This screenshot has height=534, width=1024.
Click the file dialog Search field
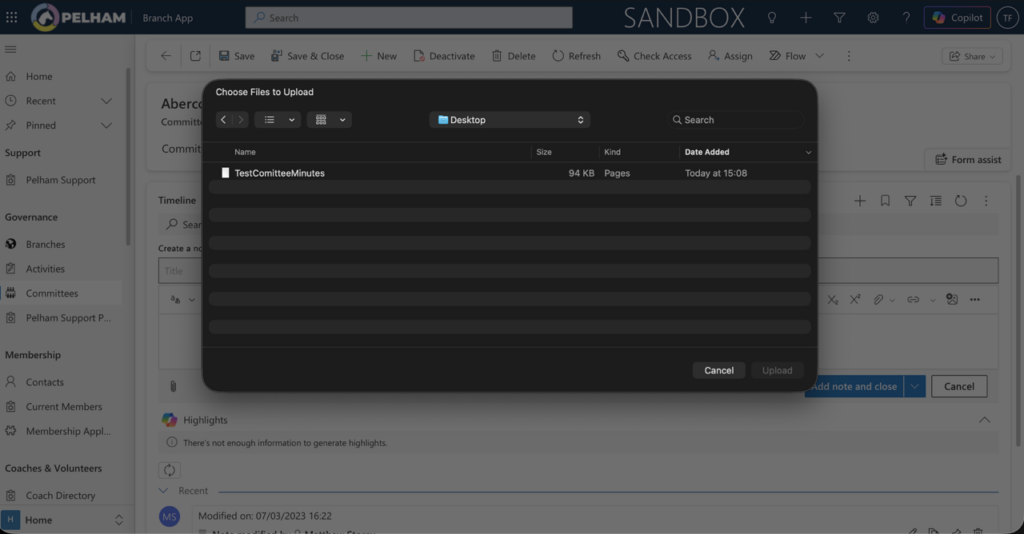[x=735, y=120]
